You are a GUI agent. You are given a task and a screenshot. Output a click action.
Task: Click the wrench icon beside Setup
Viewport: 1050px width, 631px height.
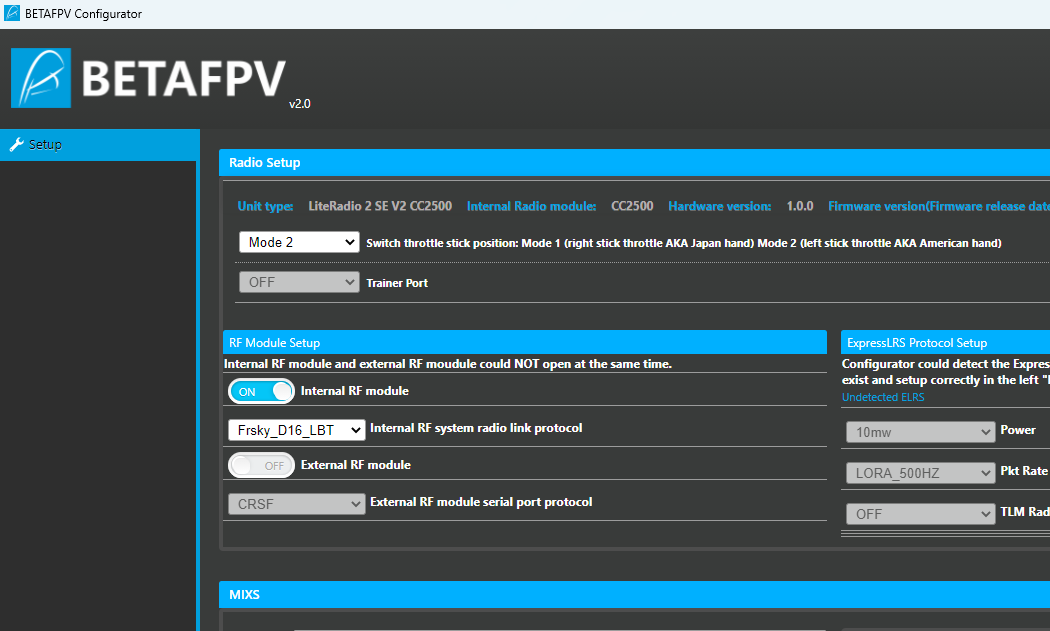coord(15,145)
